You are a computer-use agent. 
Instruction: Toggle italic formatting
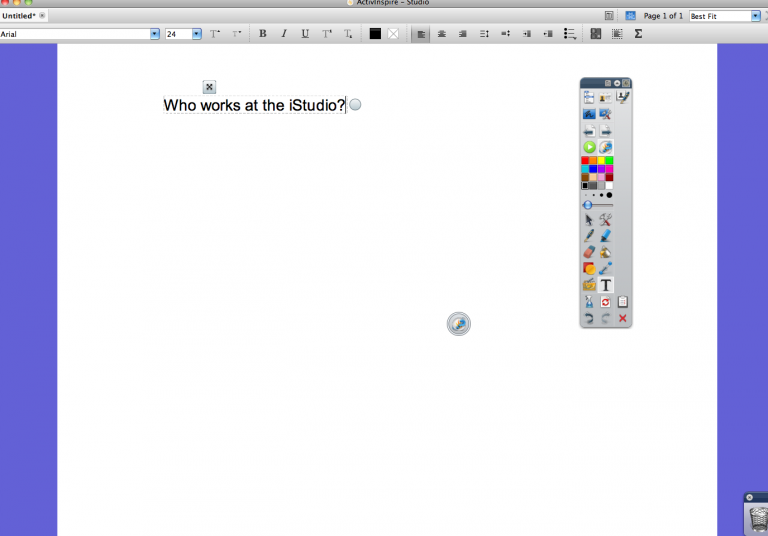pyautogui.click(x=284, y=34)
